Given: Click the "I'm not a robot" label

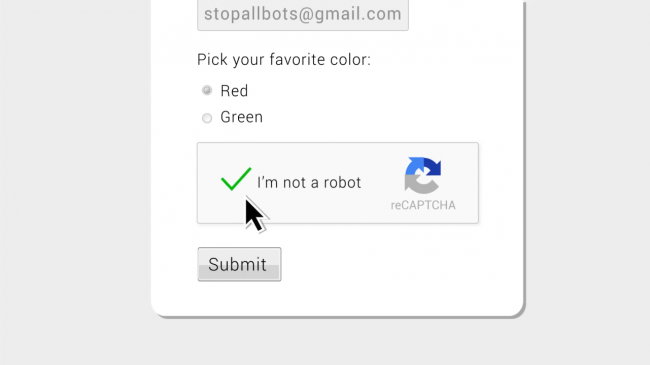Looking at the screenshot, I should (309, 182).
